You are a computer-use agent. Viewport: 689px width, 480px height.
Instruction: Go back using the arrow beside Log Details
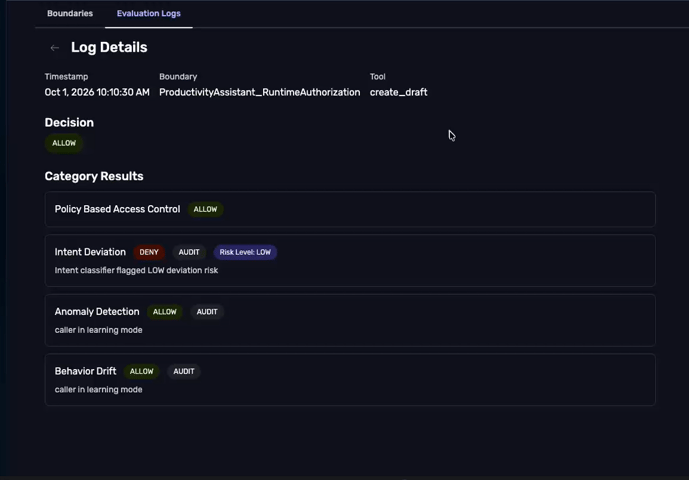(x=54, y=48)
